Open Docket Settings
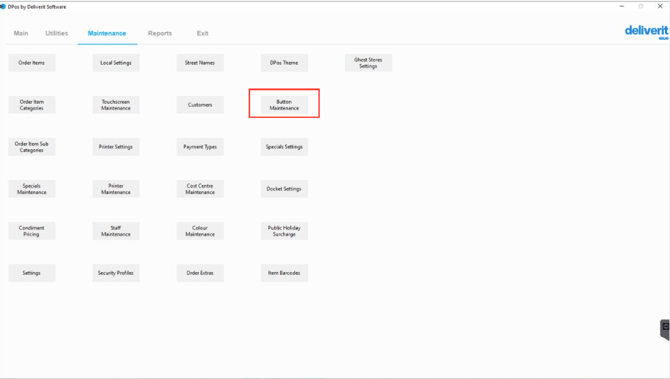The width and height of the screenshot is (670, 379). (x=284, y=189)
